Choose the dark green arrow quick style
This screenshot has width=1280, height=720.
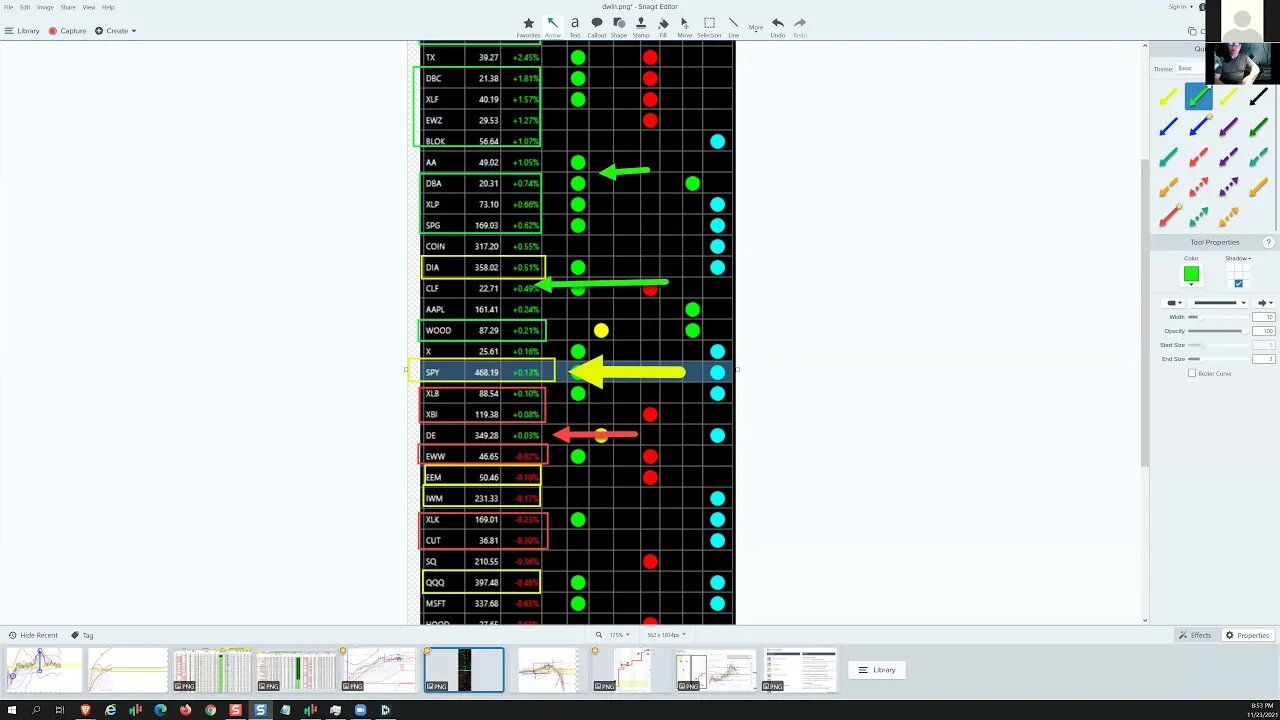tap(1258, 127)
